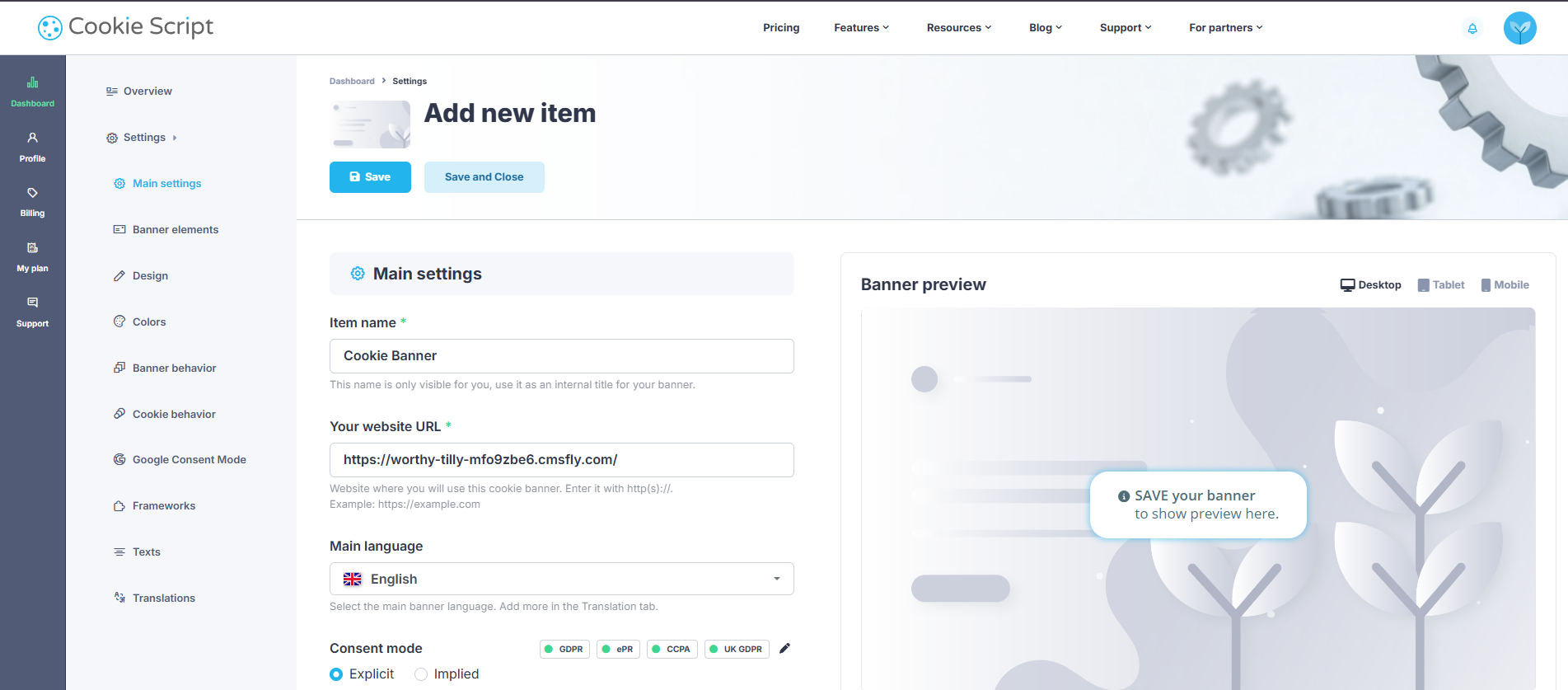Click the Overview list icon

(112, 92)
